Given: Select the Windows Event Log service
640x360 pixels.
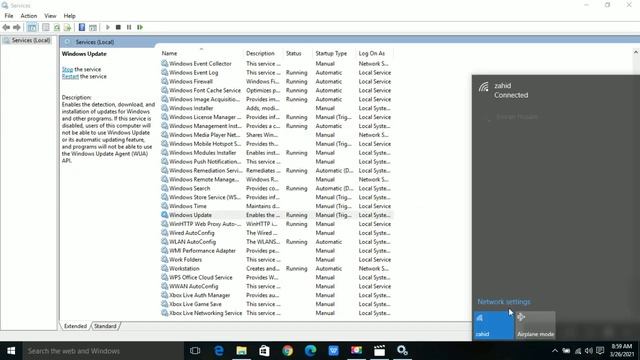Looking at the screenshot, I should click(x=276, y=73).
